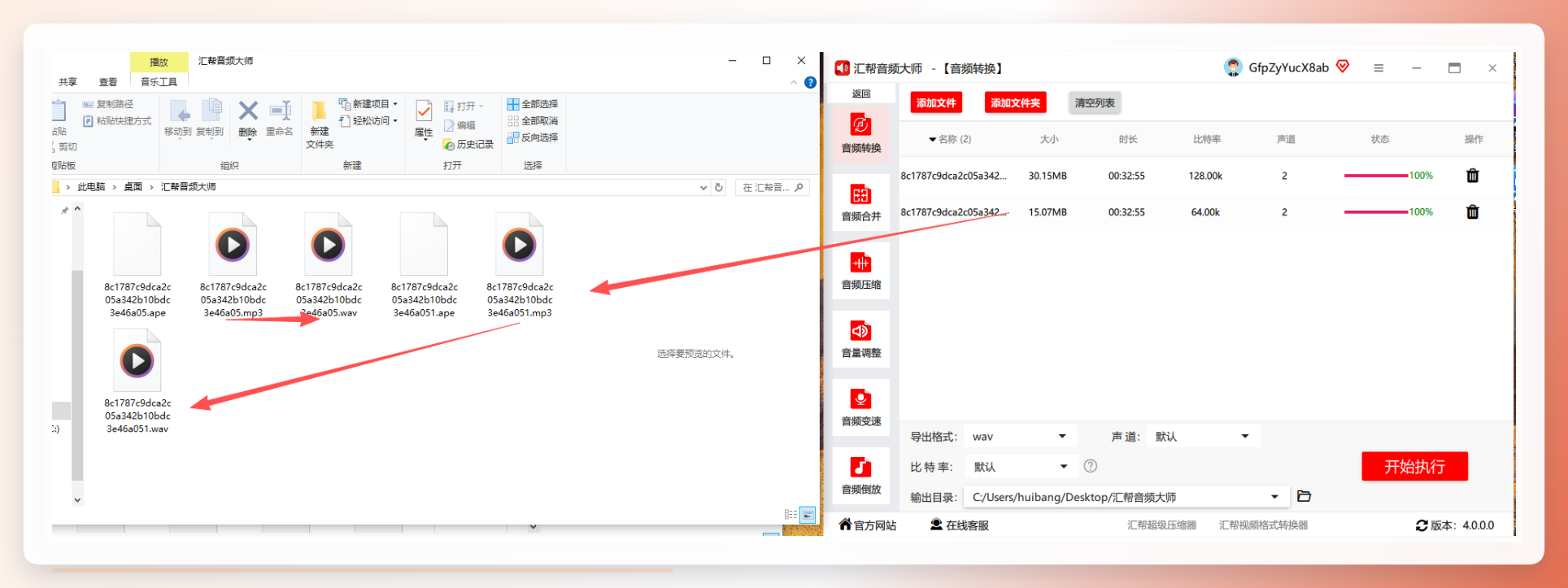
Task: Open the hamburger menu in 汇帮音频大师
Action: coord(1379,68)
